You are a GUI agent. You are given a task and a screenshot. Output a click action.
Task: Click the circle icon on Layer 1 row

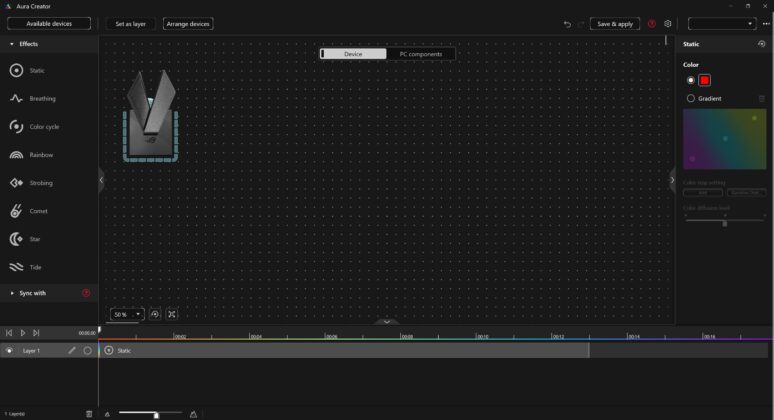point(87,350)
